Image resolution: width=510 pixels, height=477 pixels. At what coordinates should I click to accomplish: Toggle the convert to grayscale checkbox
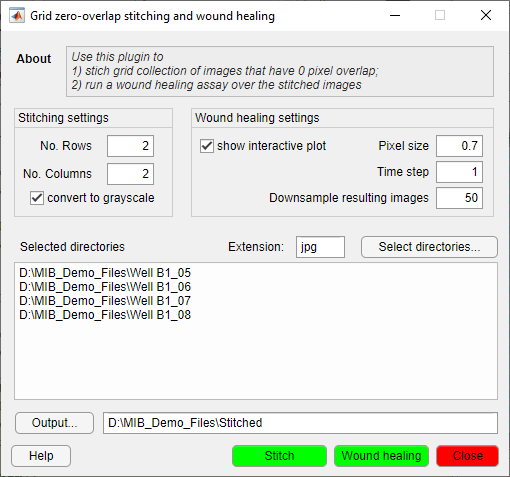37,198
